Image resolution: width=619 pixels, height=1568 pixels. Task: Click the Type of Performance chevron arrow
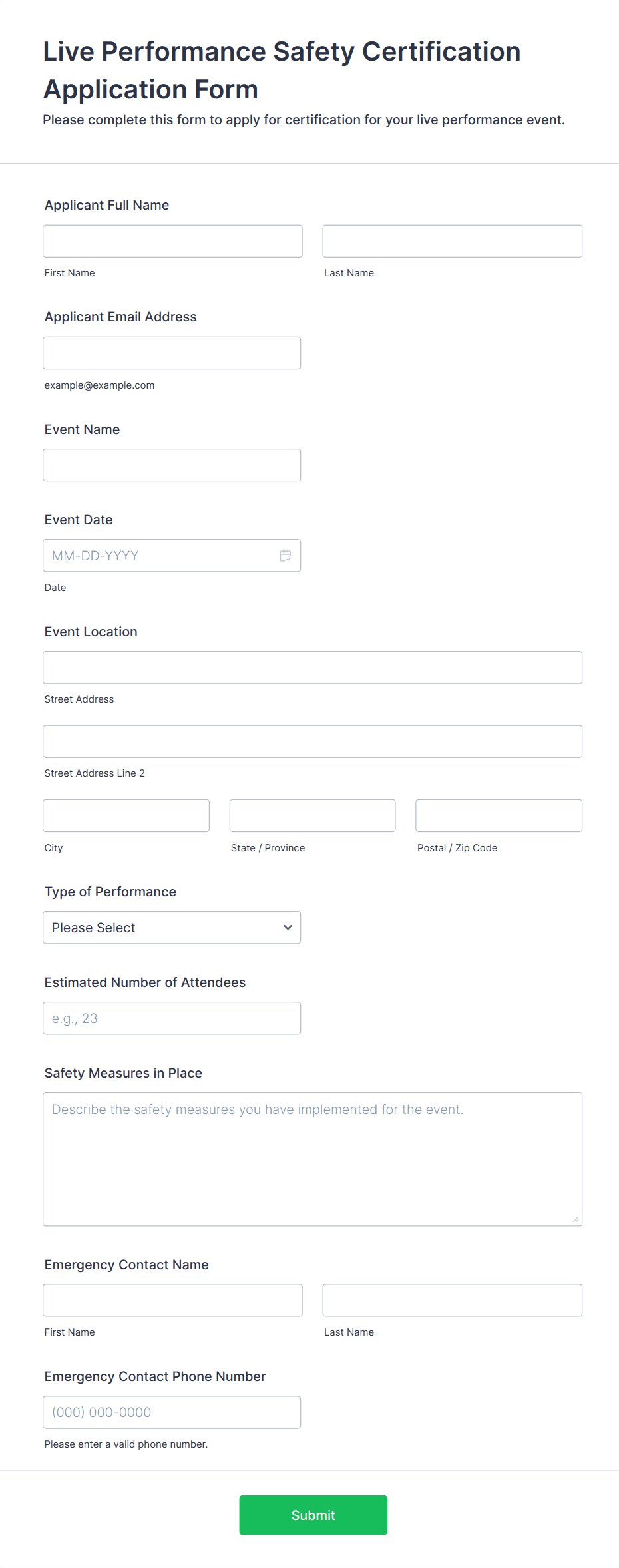tap(288, 928)
